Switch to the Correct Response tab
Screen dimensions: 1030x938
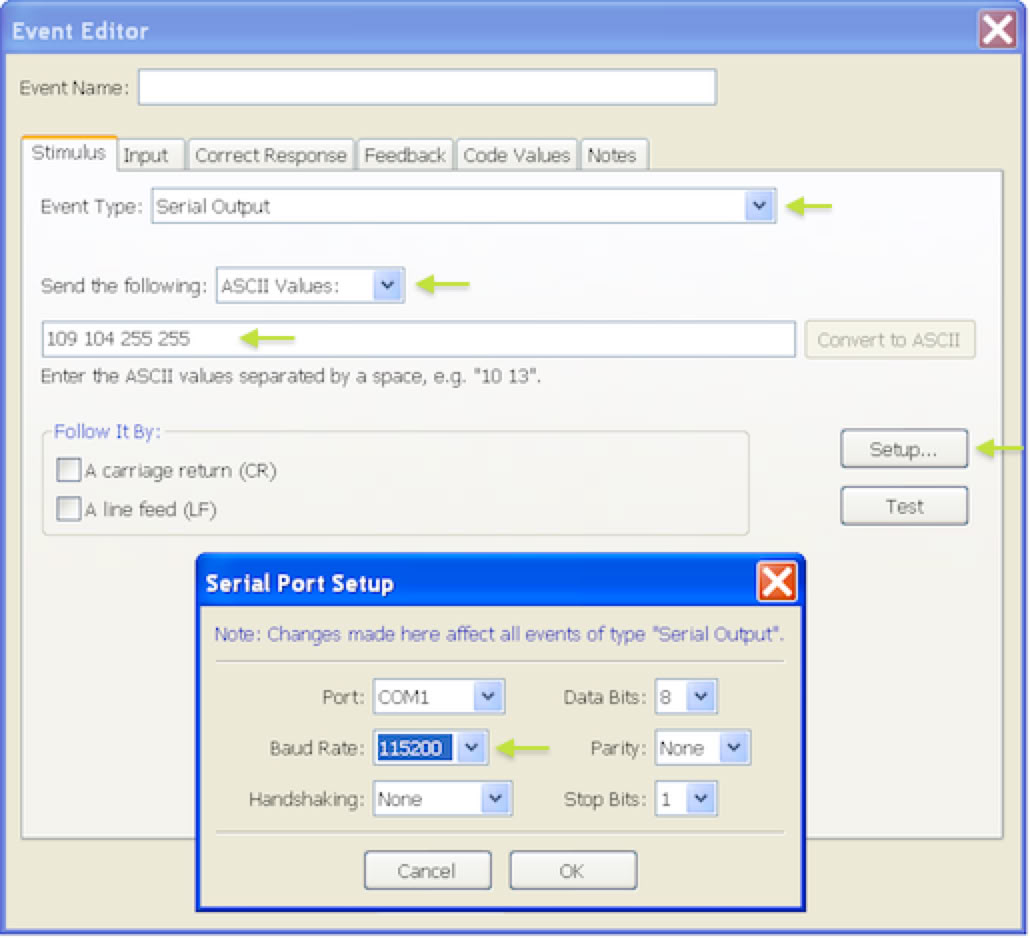[270, 156]
